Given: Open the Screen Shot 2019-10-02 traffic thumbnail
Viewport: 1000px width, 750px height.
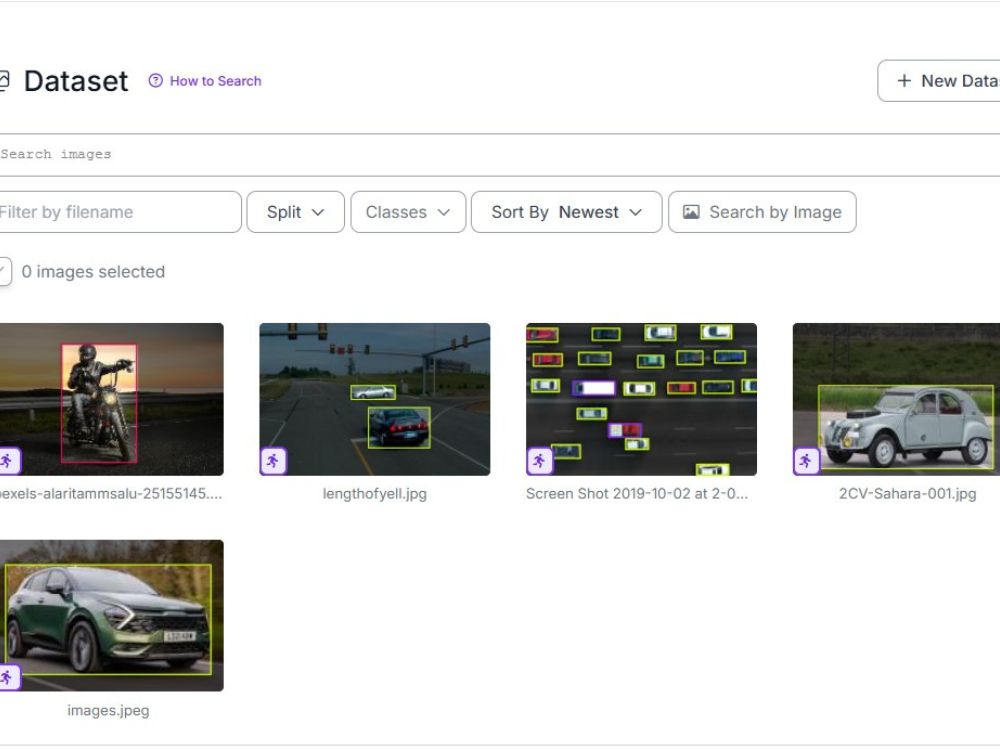Looking at the screenshot, I should (x=641, y=399).
